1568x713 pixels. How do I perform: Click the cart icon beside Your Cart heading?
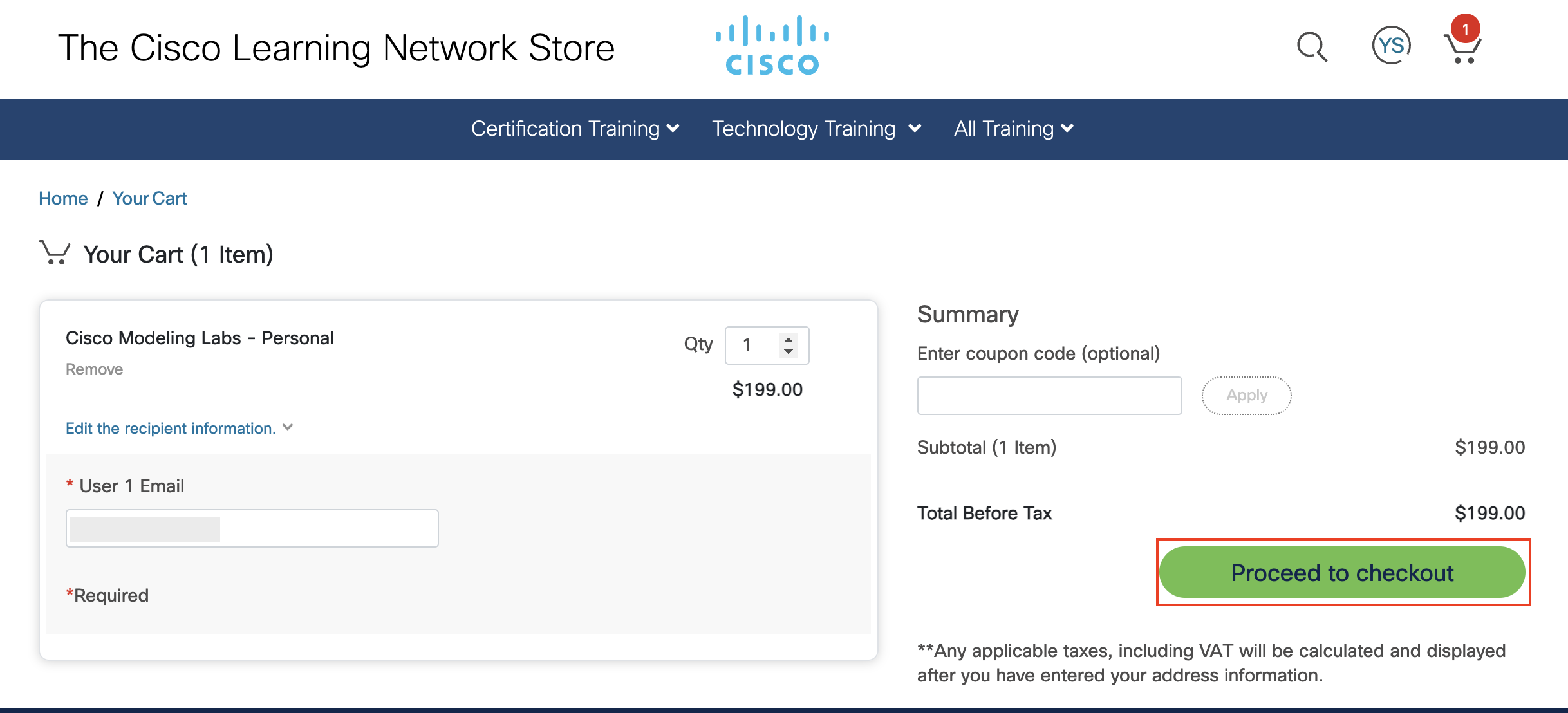tap(55, 253)
